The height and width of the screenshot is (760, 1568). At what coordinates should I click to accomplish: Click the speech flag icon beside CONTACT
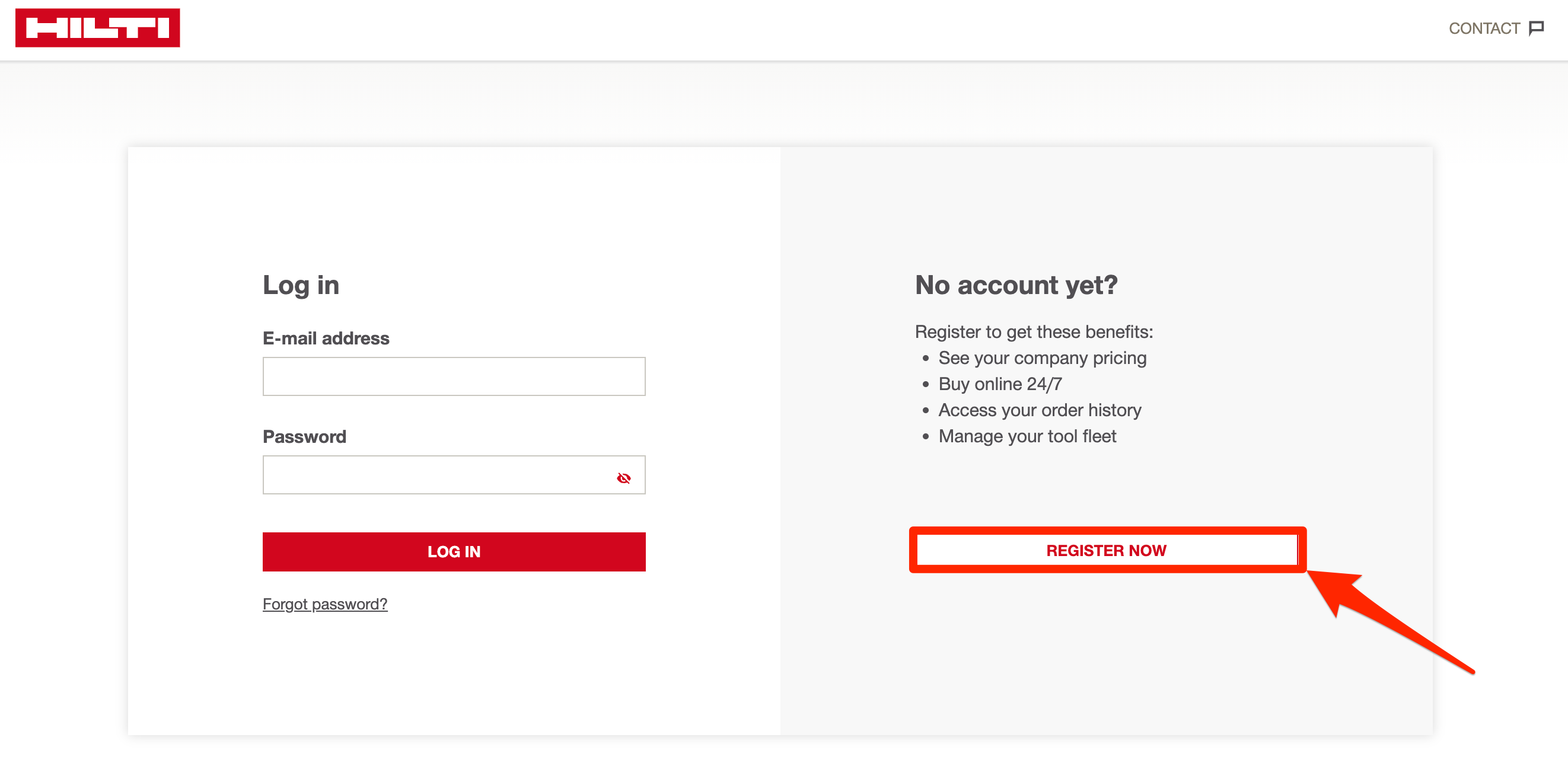click(1537, 28)
